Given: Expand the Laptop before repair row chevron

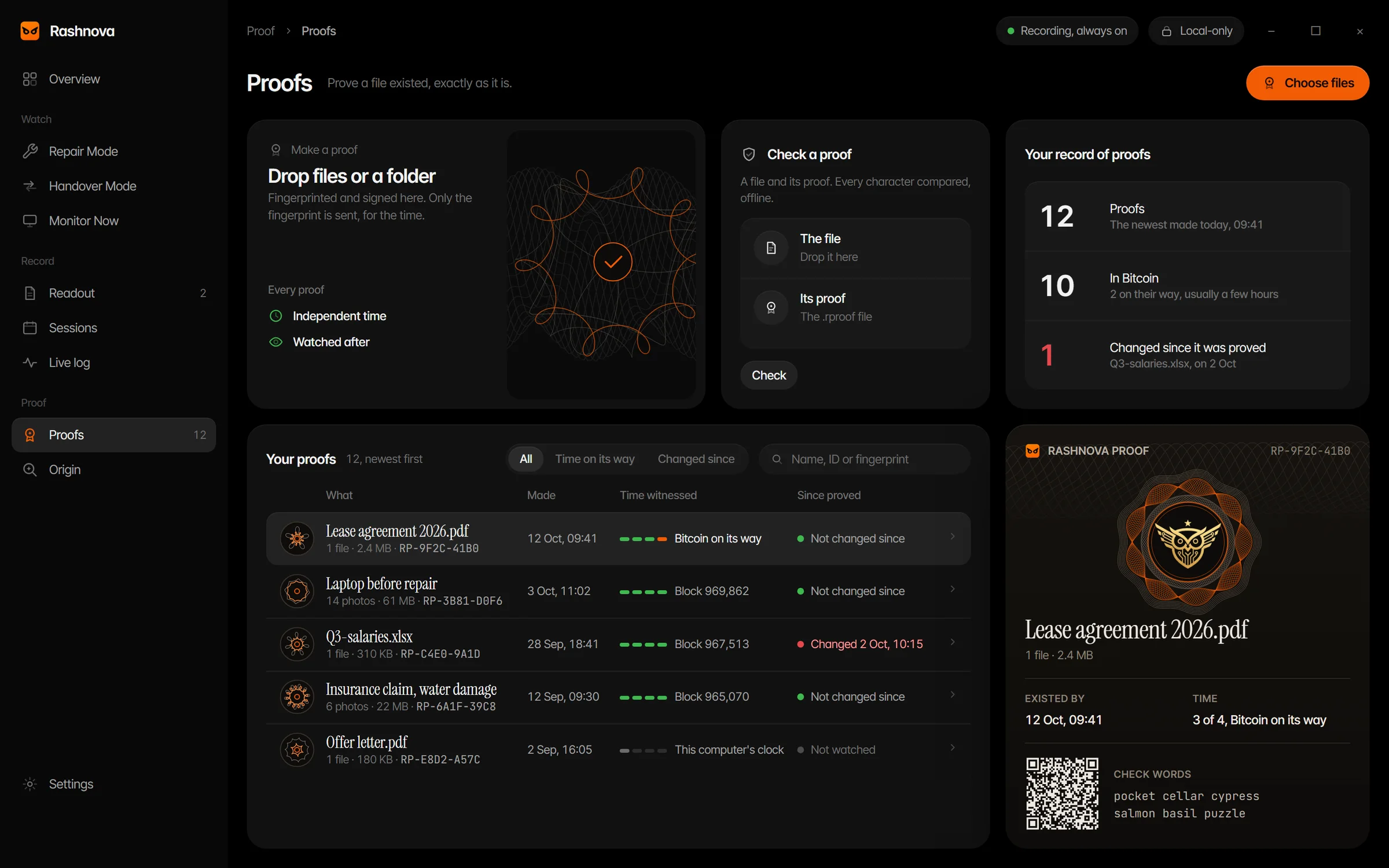Looking at the screenshot, I should coord(952,589).
